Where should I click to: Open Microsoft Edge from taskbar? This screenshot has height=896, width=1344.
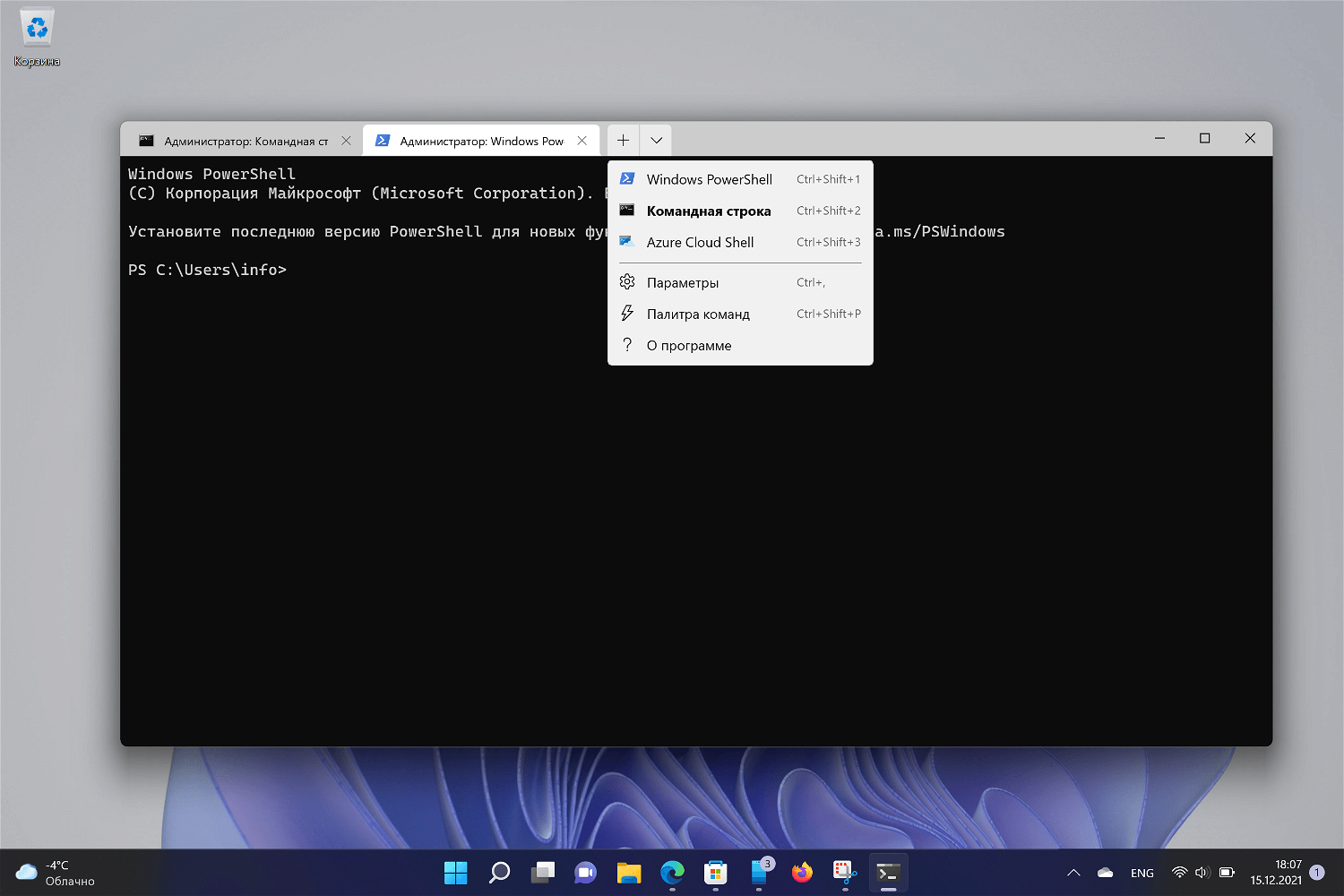tap(672, 873)
